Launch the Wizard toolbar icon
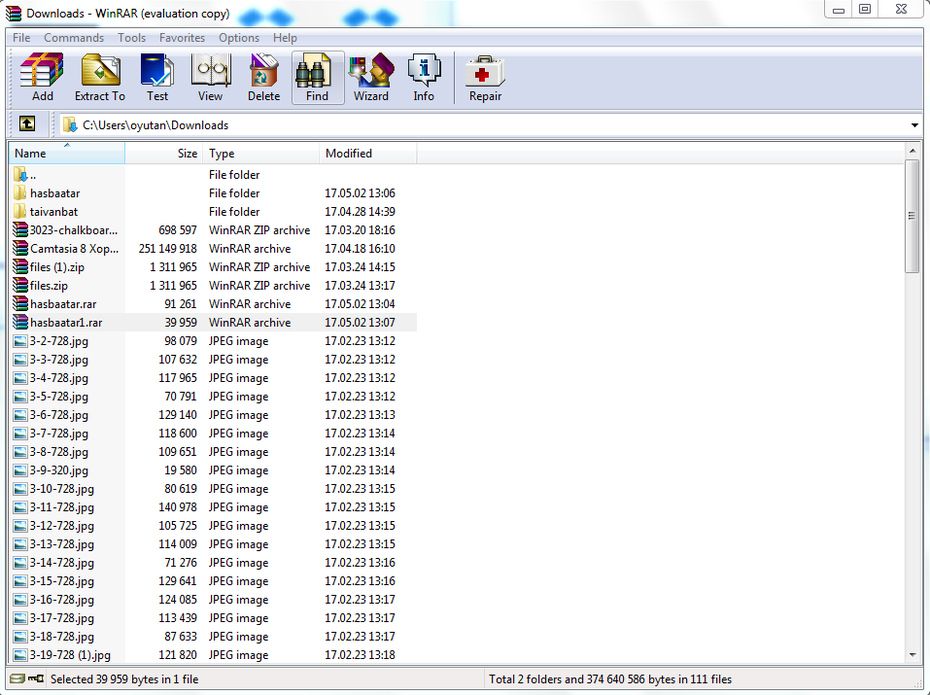 (371, 75)
